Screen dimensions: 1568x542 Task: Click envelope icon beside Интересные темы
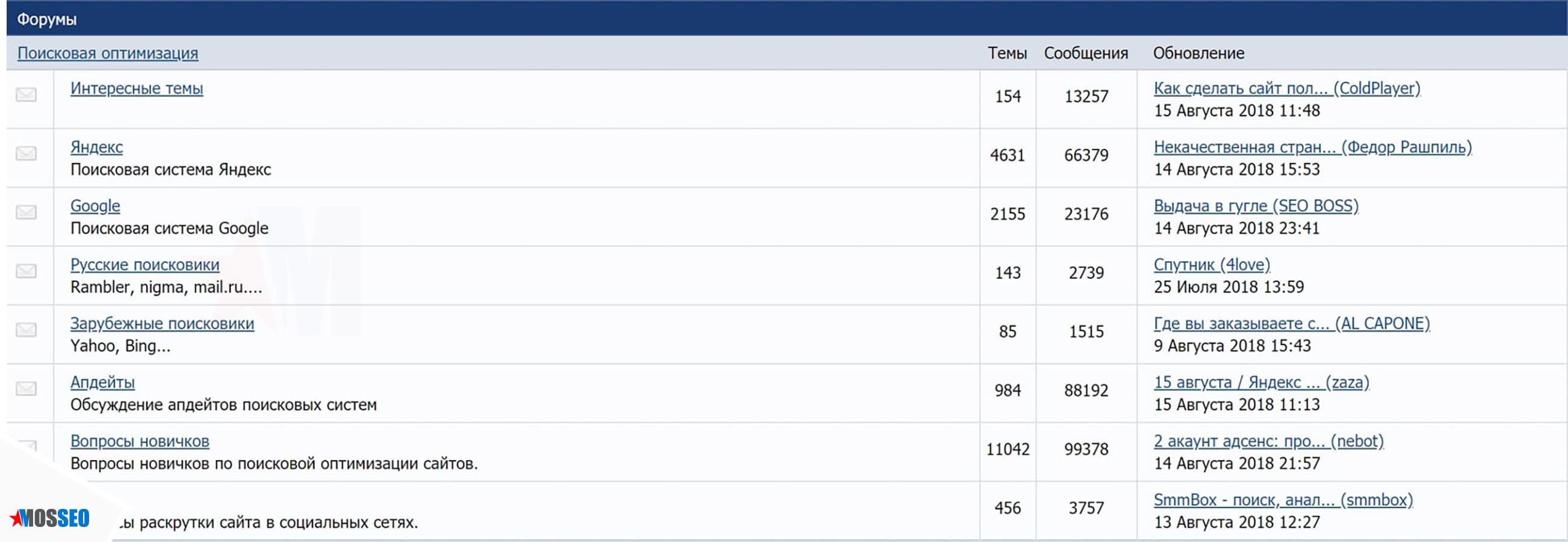[25, 95]
